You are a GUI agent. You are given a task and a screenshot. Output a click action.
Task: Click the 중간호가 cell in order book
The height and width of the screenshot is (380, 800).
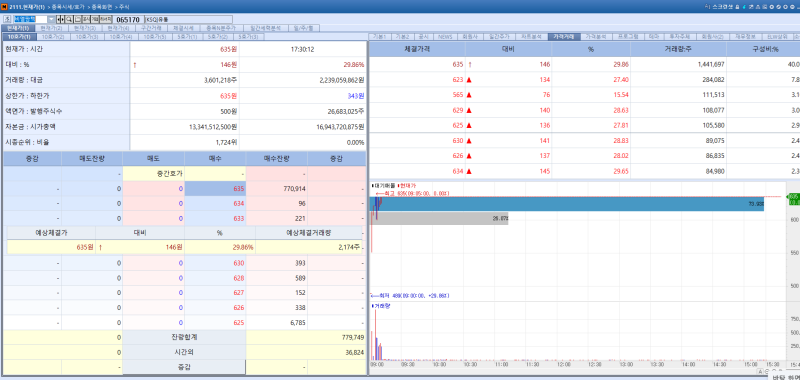154,174
